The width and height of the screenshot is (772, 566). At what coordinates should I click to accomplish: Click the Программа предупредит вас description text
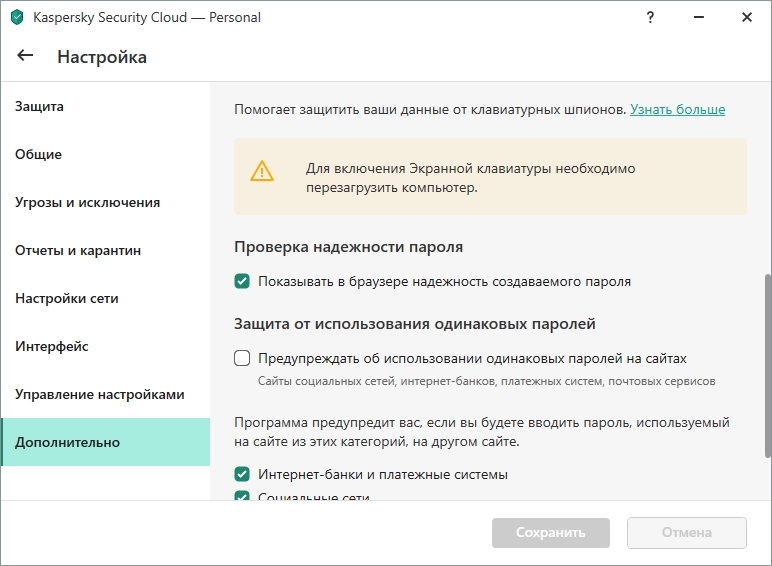tap(482, 432)
